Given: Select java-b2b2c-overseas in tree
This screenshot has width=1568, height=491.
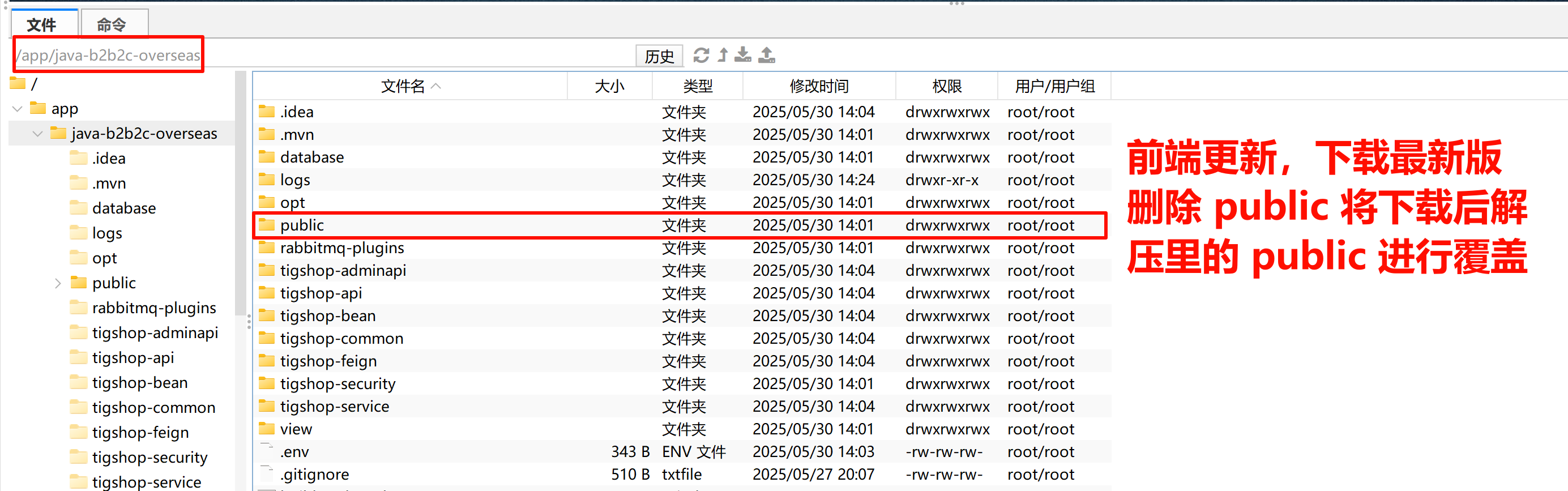Looking at the screenshot, I should 134,133.
